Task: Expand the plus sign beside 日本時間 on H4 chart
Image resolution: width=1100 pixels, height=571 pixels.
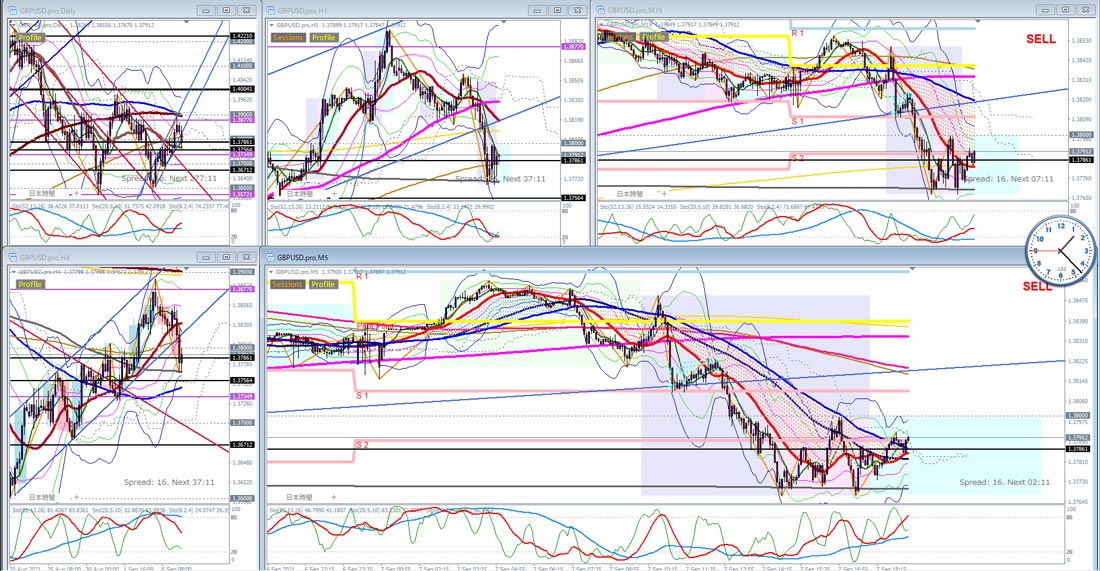Action: click(77, 497)
